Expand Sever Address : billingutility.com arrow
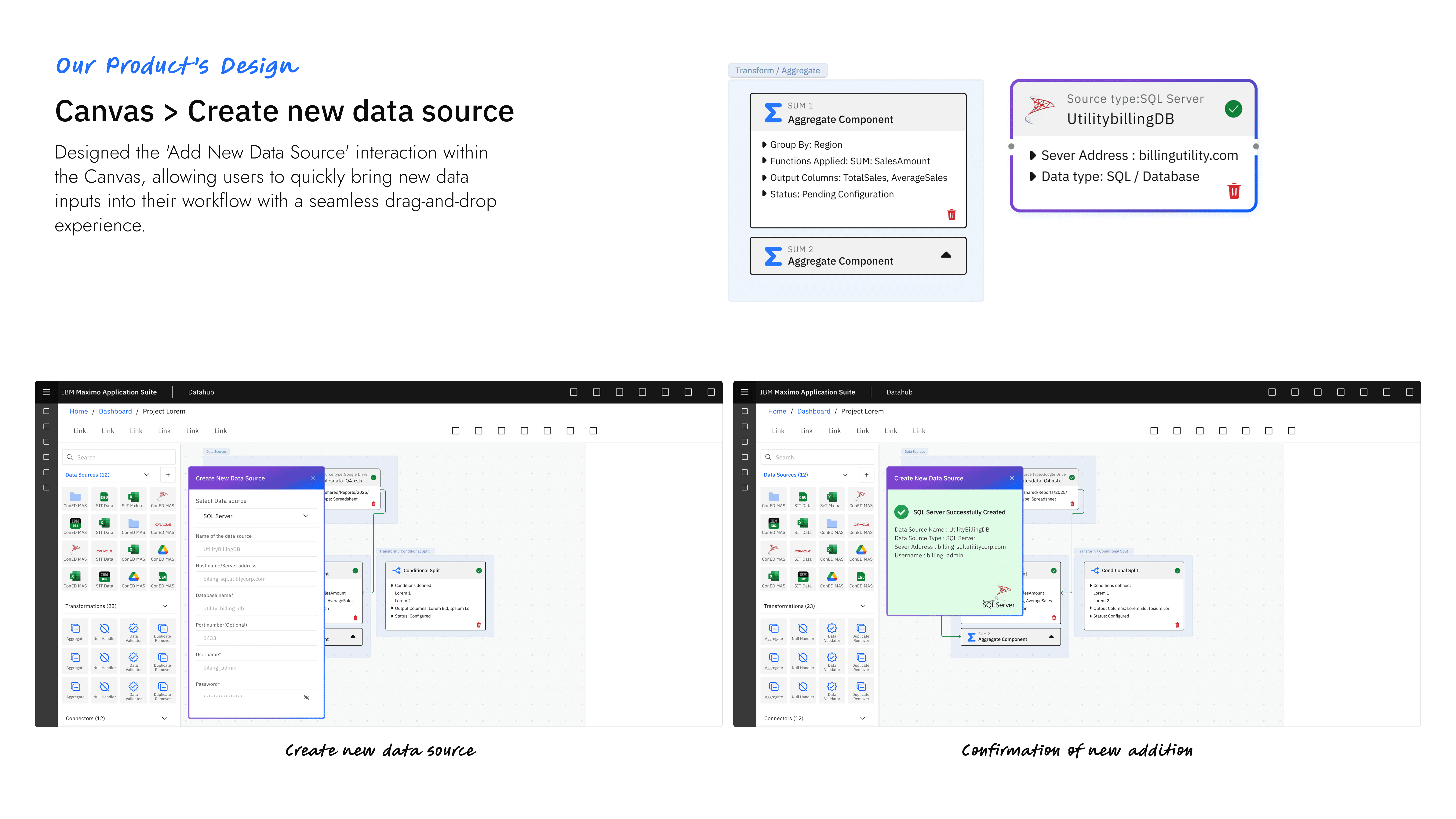Screen dimensions: 1456x819 1033,155
